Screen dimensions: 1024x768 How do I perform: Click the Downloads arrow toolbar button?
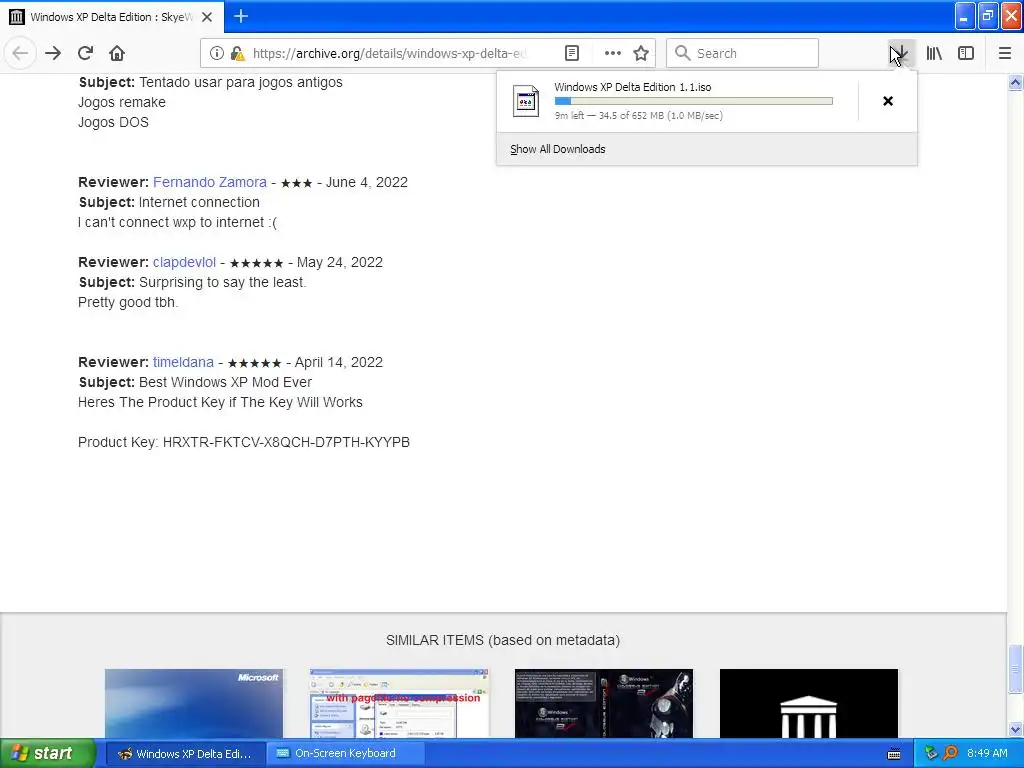[x=901, y=53]
